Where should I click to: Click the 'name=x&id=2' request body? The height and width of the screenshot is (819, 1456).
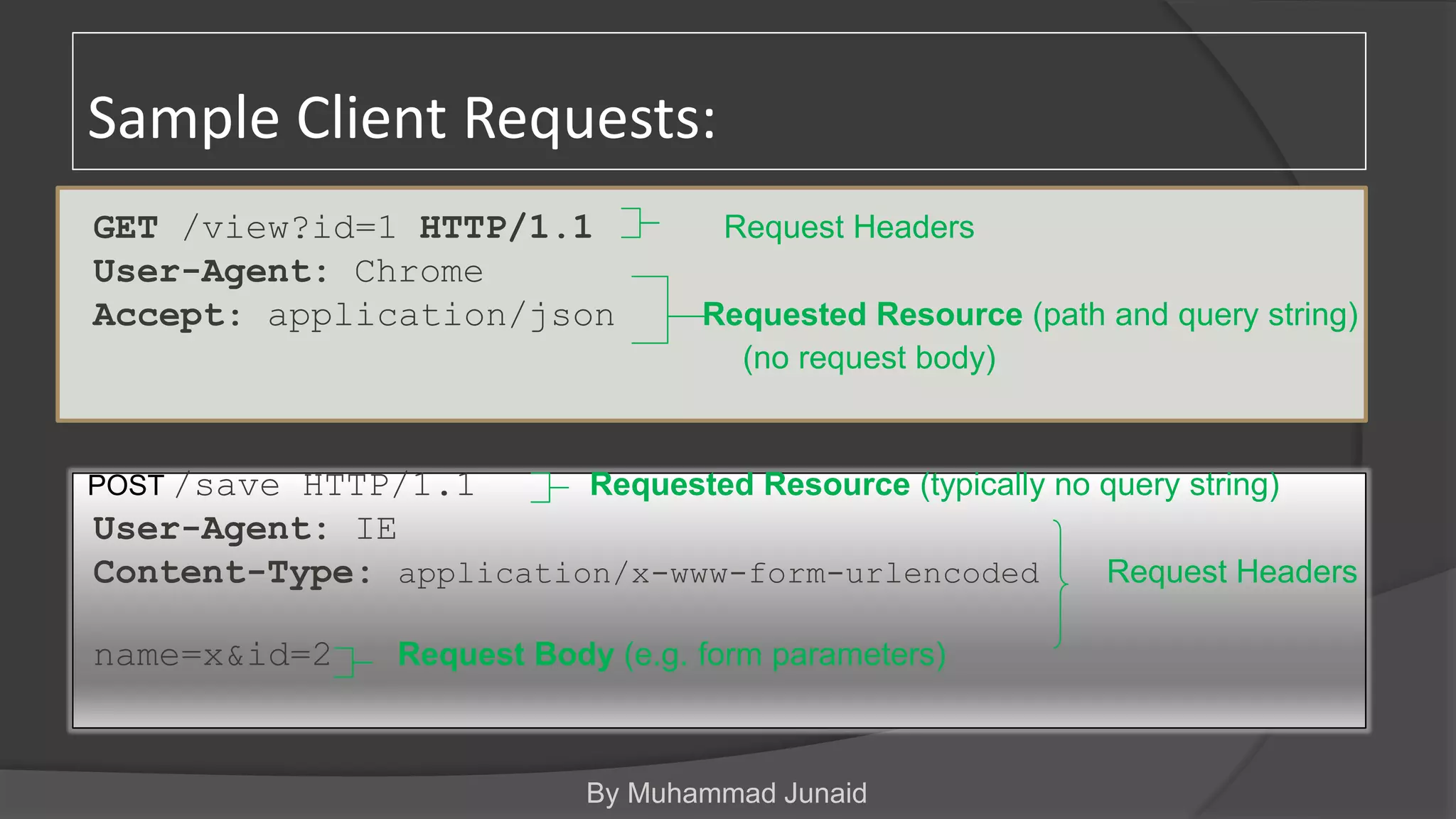(213, 655)
